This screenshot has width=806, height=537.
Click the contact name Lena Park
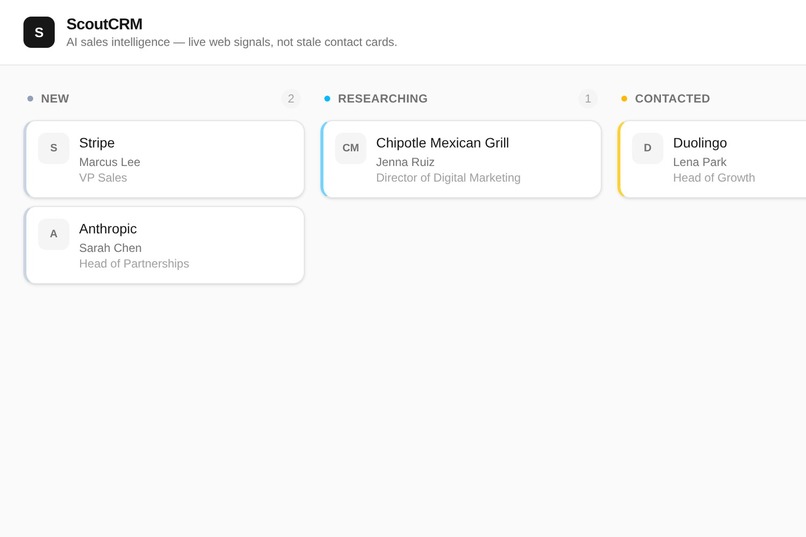pyautogui.click(x=700, y=162)
